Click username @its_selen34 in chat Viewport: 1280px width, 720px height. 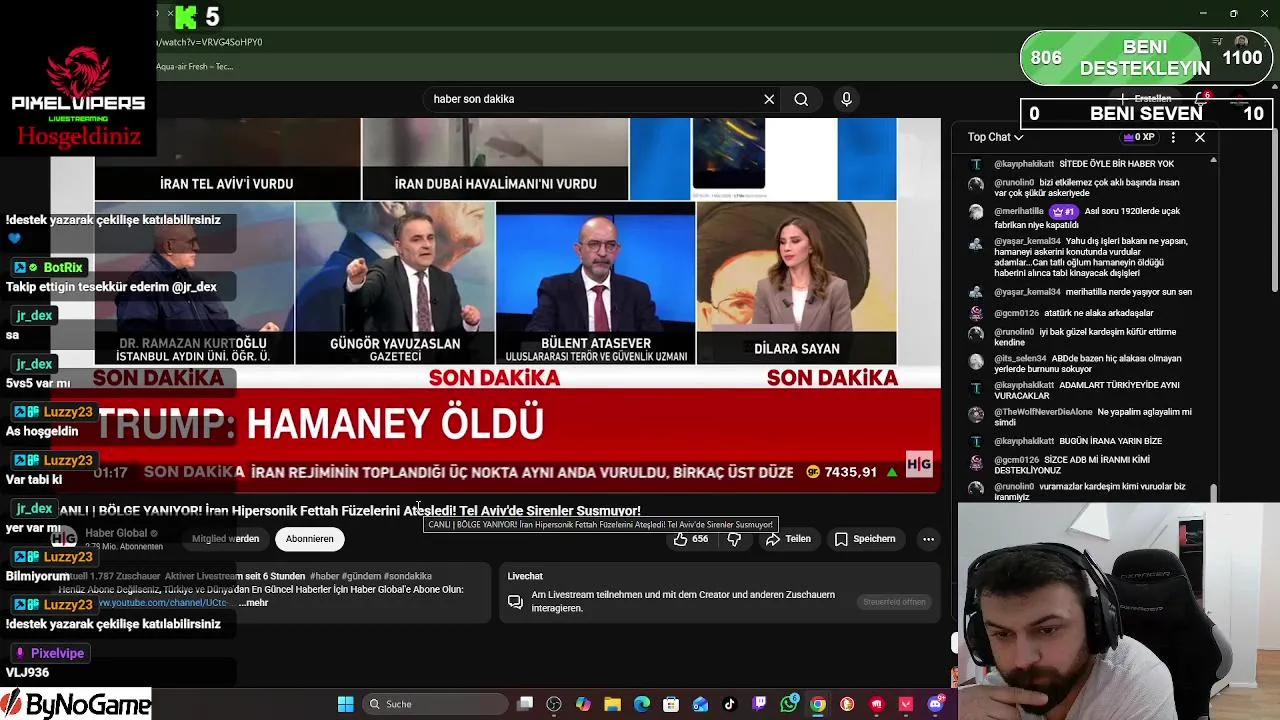1020,359
